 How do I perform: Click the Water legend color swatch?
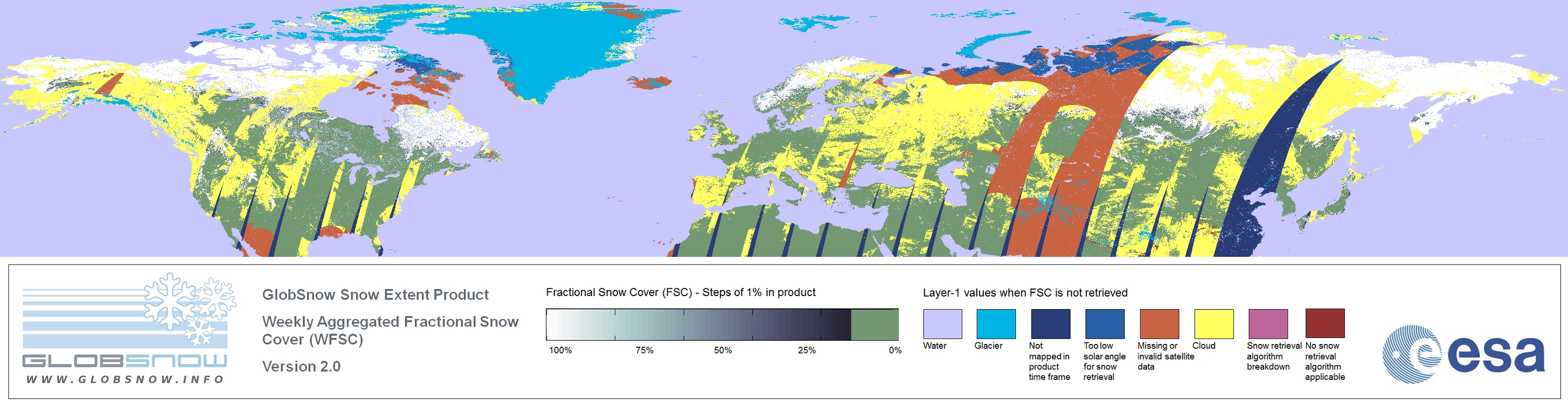click(942, 324)
